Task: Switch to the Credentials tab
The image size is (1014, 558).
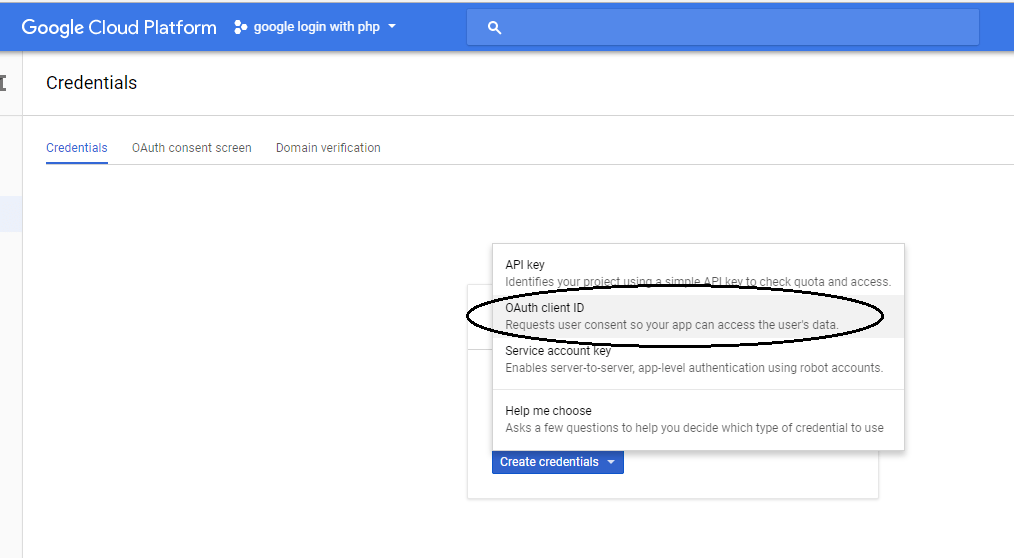Action: (77, 148)
